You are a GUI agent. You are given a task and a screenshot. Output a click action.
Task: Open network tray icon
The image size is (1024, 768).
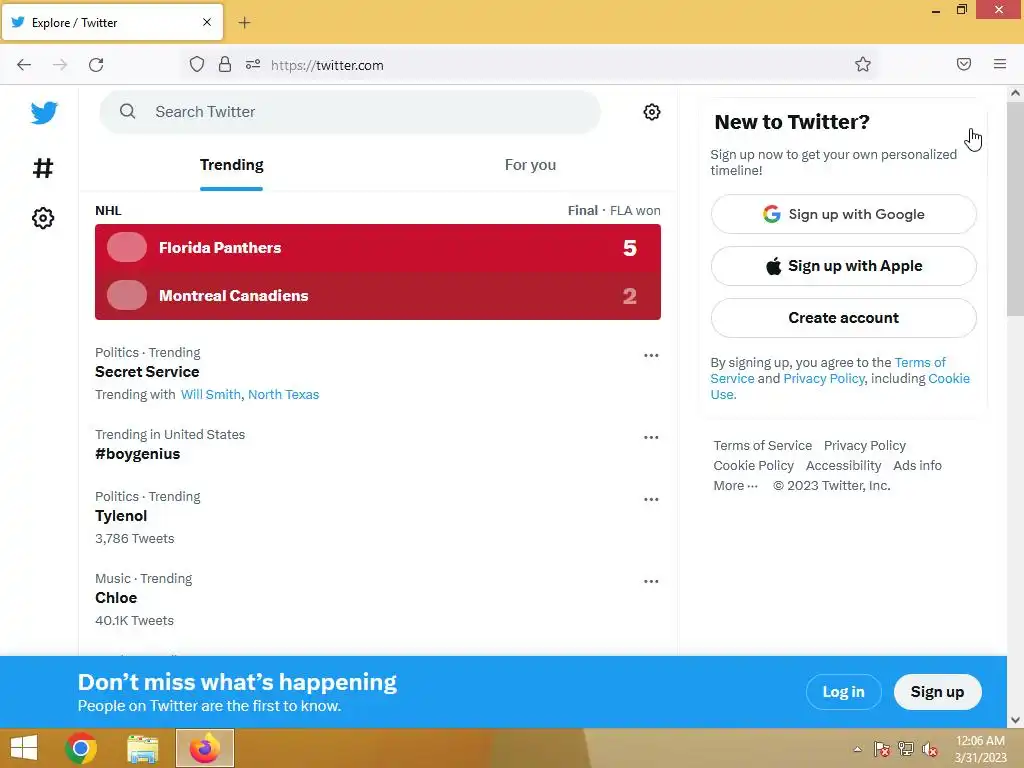(x=906, y=749)
